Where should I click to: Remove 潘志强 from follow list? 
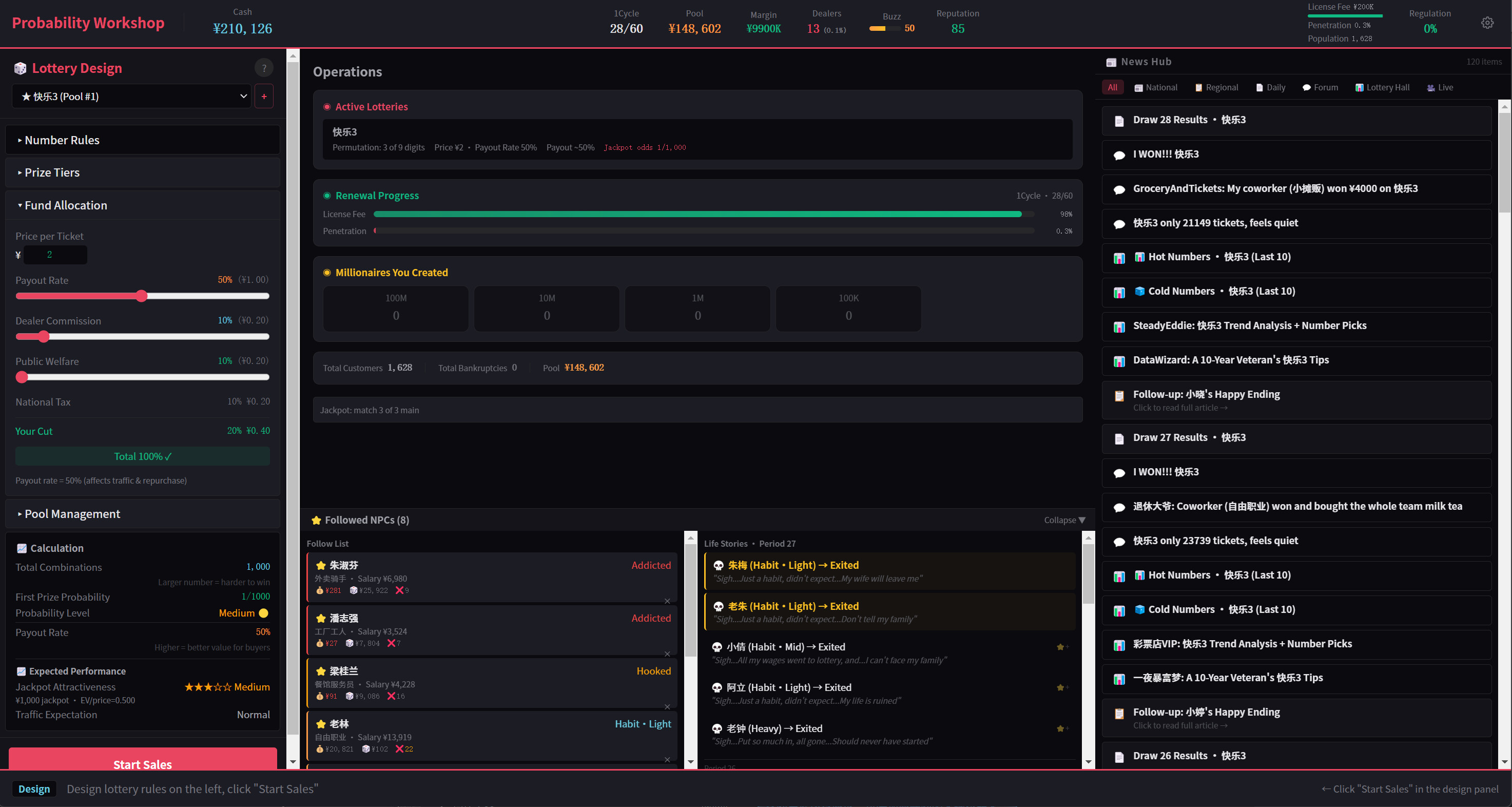[667, 654]
